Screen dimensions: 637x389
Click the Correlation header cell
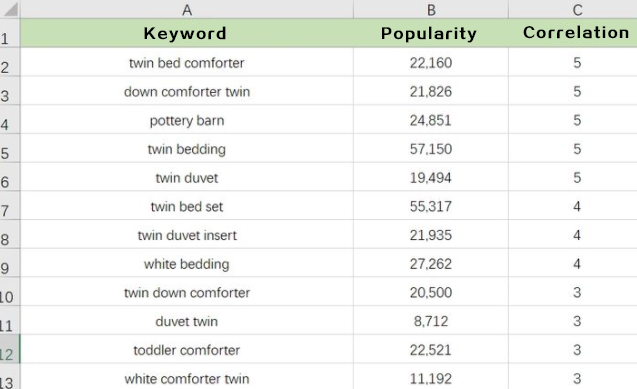tap(573, 33)
